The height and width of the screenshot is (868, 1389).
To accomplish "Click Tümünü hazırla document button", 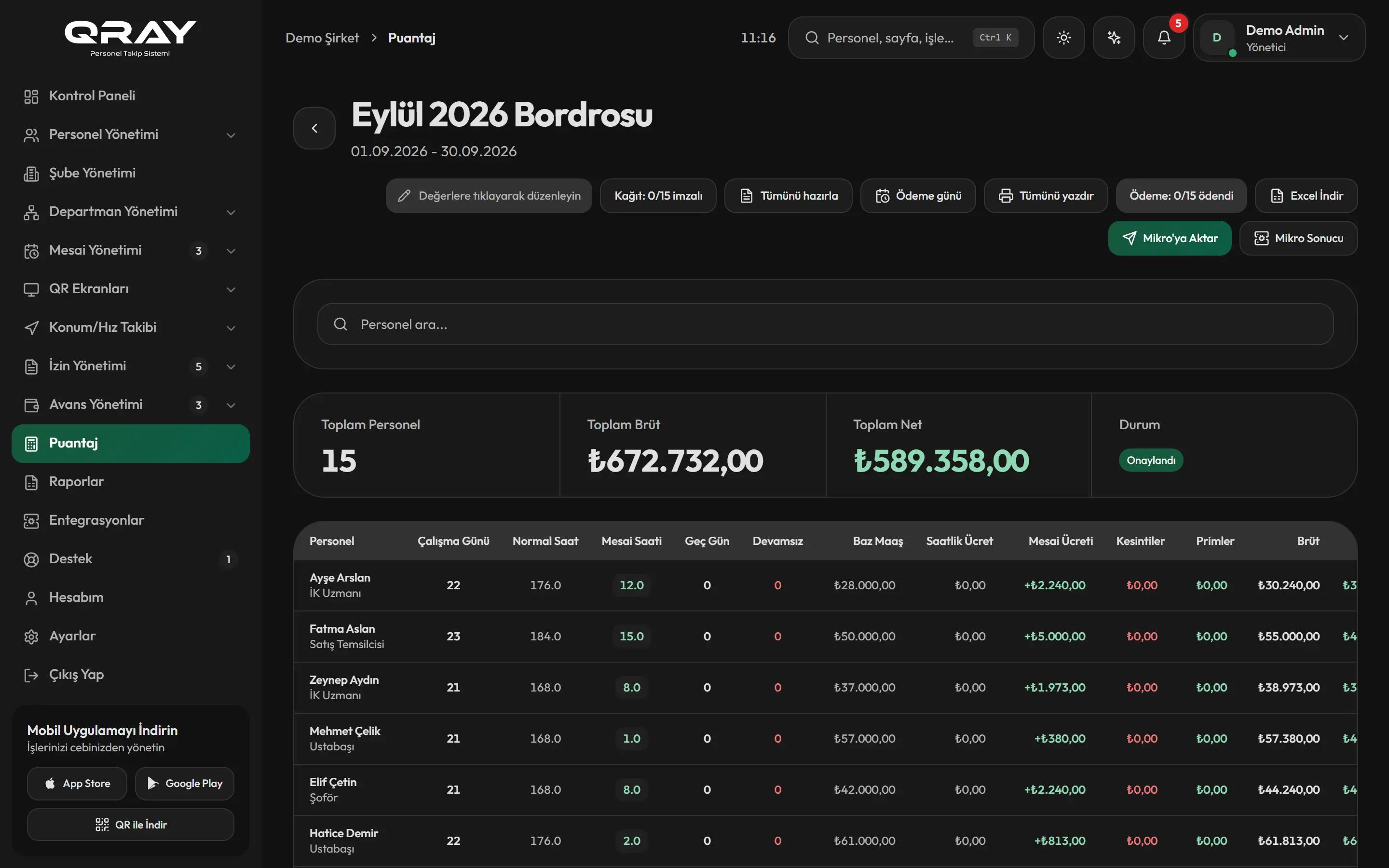I will click(788, 196).
